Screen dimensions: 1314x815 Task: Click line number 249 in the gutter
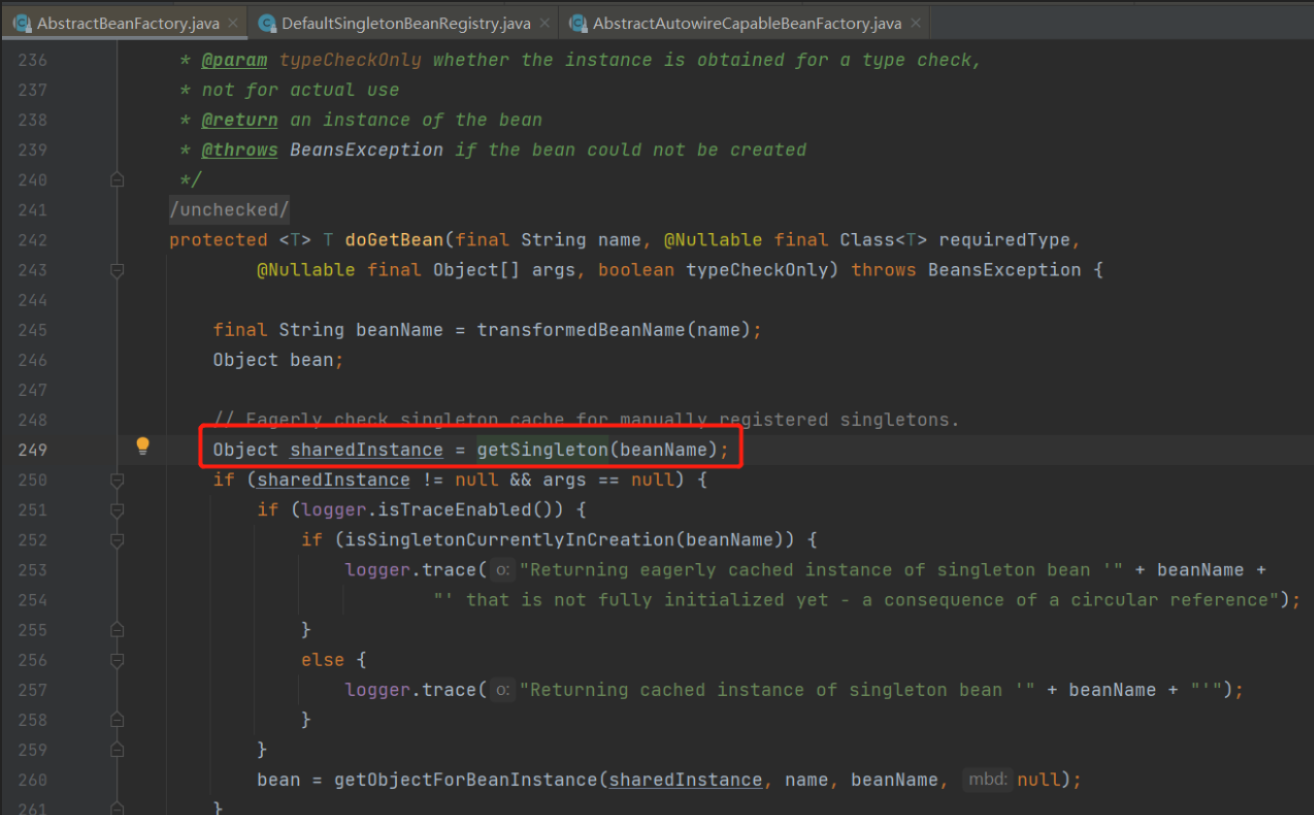32,450
